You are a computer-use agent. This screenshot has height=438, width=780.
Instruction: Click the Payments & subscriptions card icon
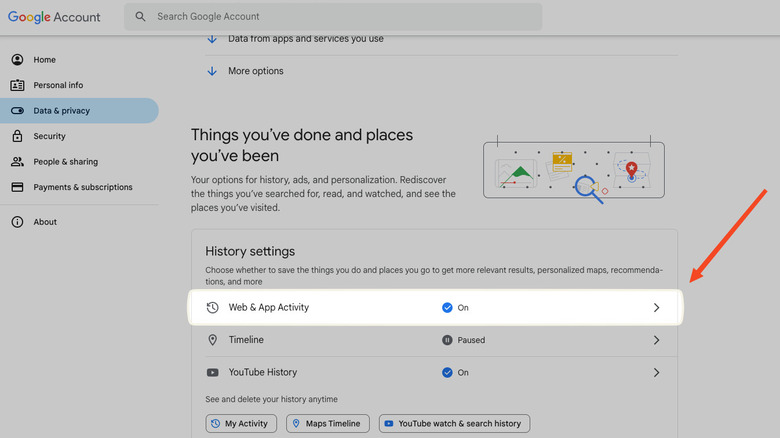pos(17,187)
